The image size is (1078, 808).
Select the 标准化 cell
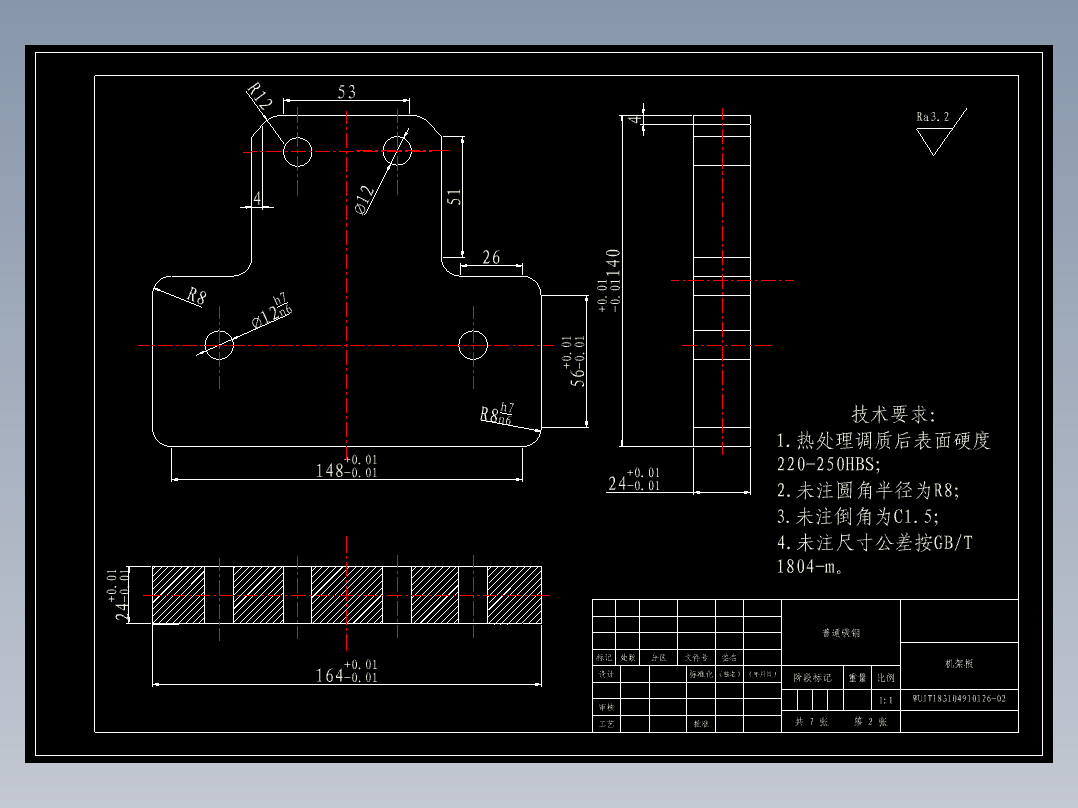(x=701, y=674)
